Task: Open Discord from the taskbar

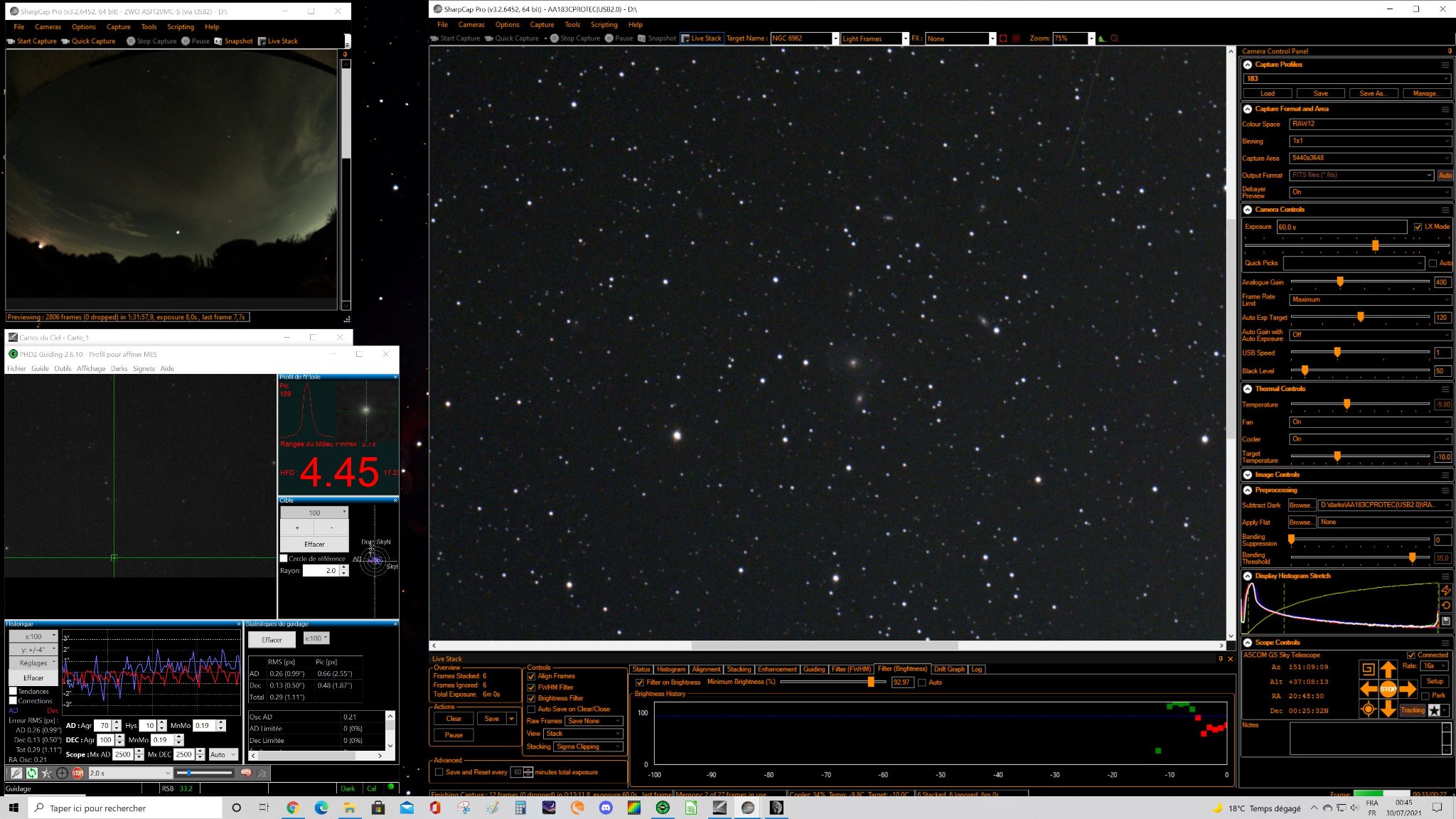Action: 605,808
